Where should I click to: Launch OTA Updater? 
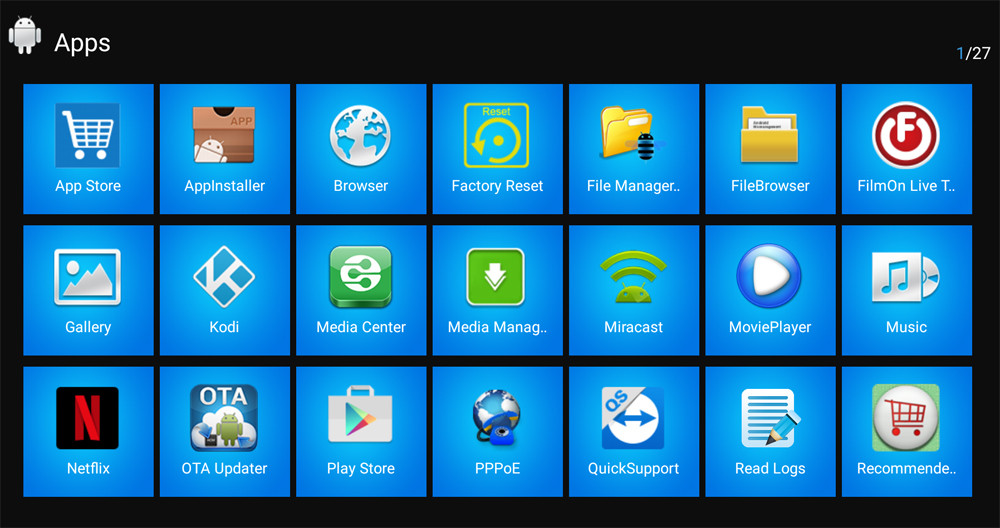click(224, 430)
